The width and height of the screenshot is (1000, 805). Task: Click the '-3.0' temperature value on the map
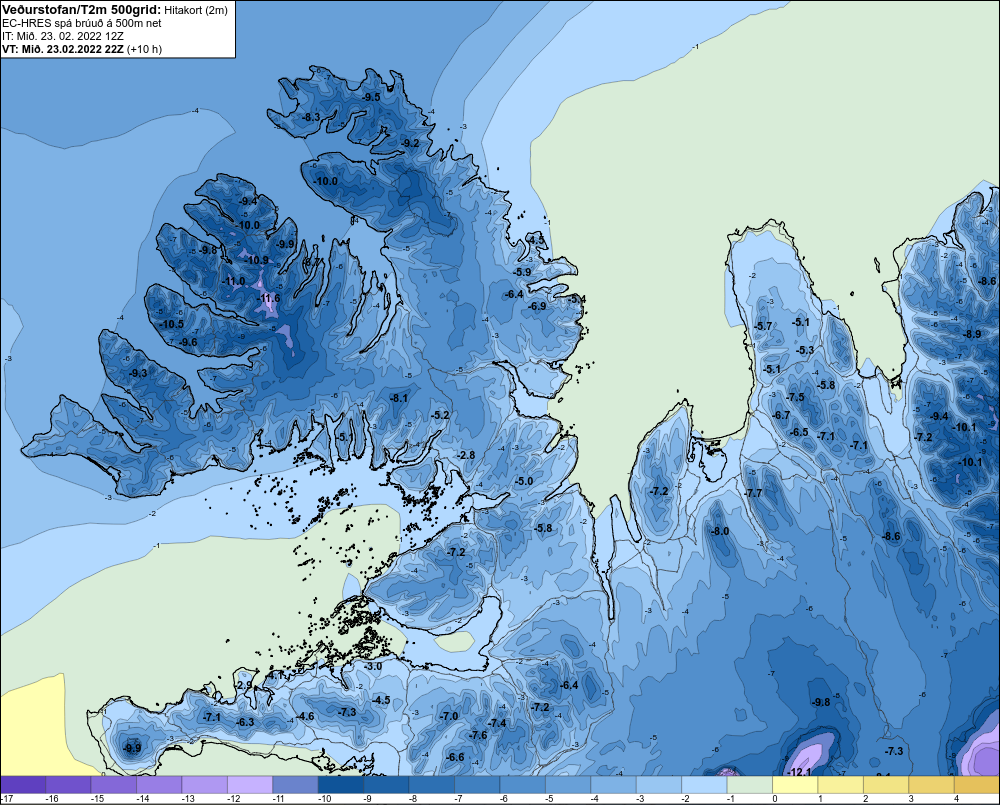point(373,667)
